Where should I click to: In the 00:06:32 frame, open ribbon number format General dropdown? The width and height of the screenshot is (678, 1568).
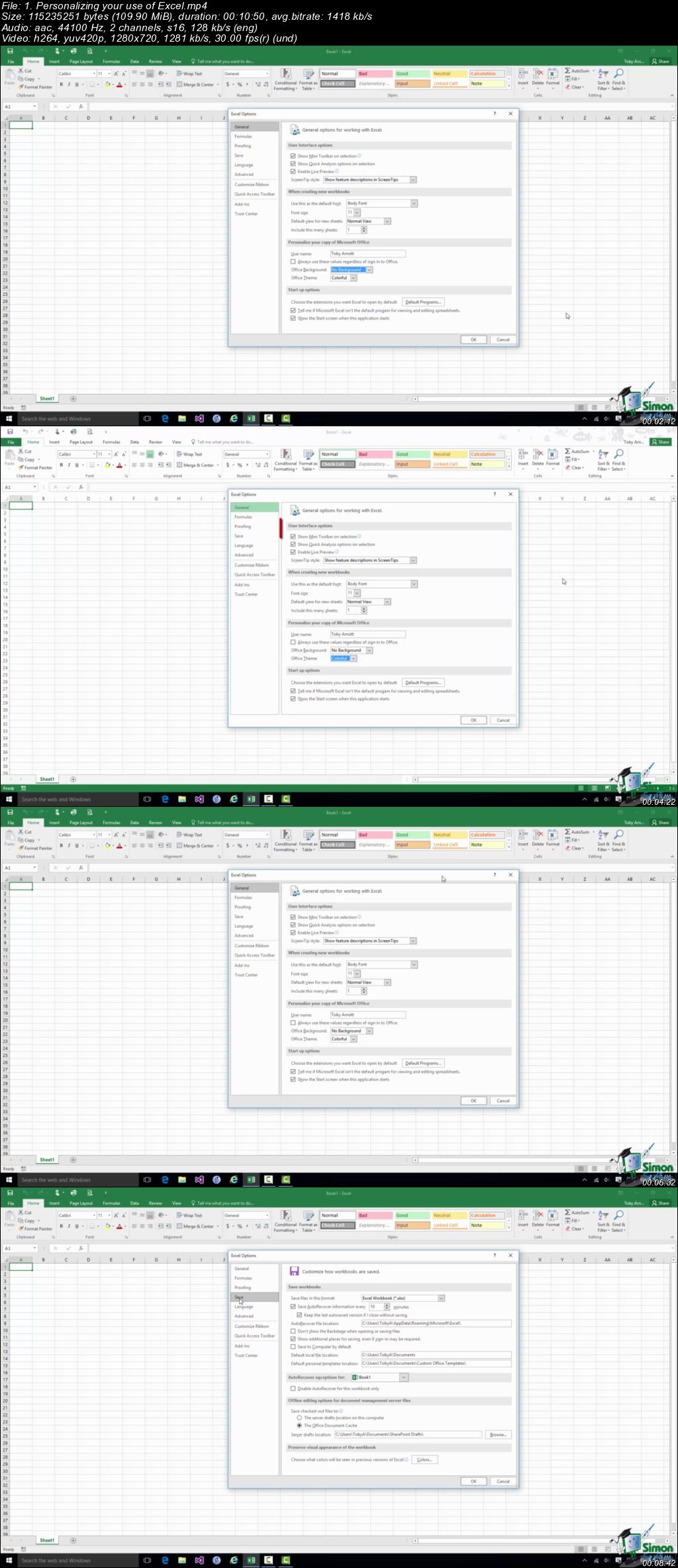click(267, 835)
